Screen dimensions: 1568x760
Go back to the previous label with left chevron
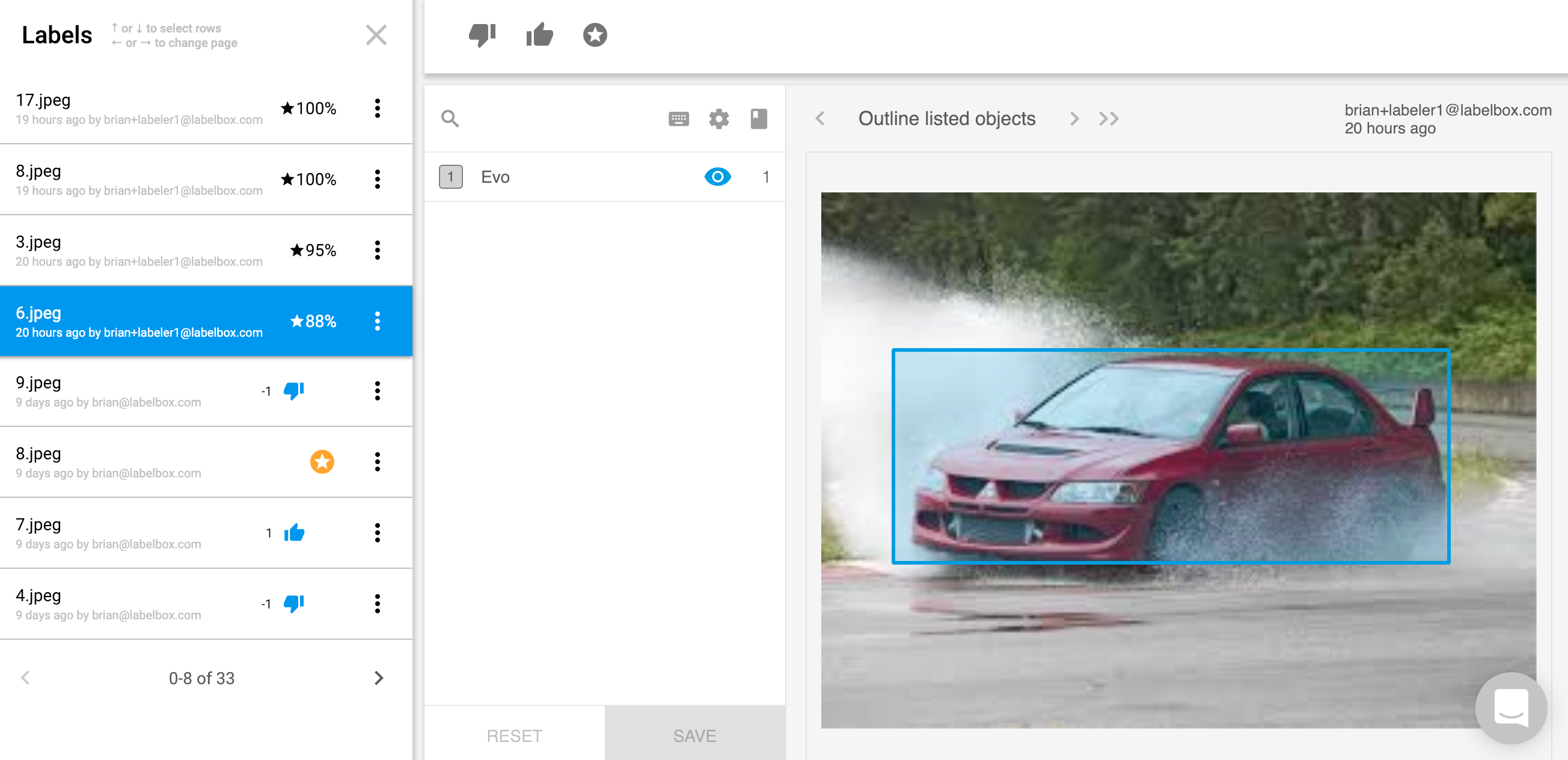(820, 118)
